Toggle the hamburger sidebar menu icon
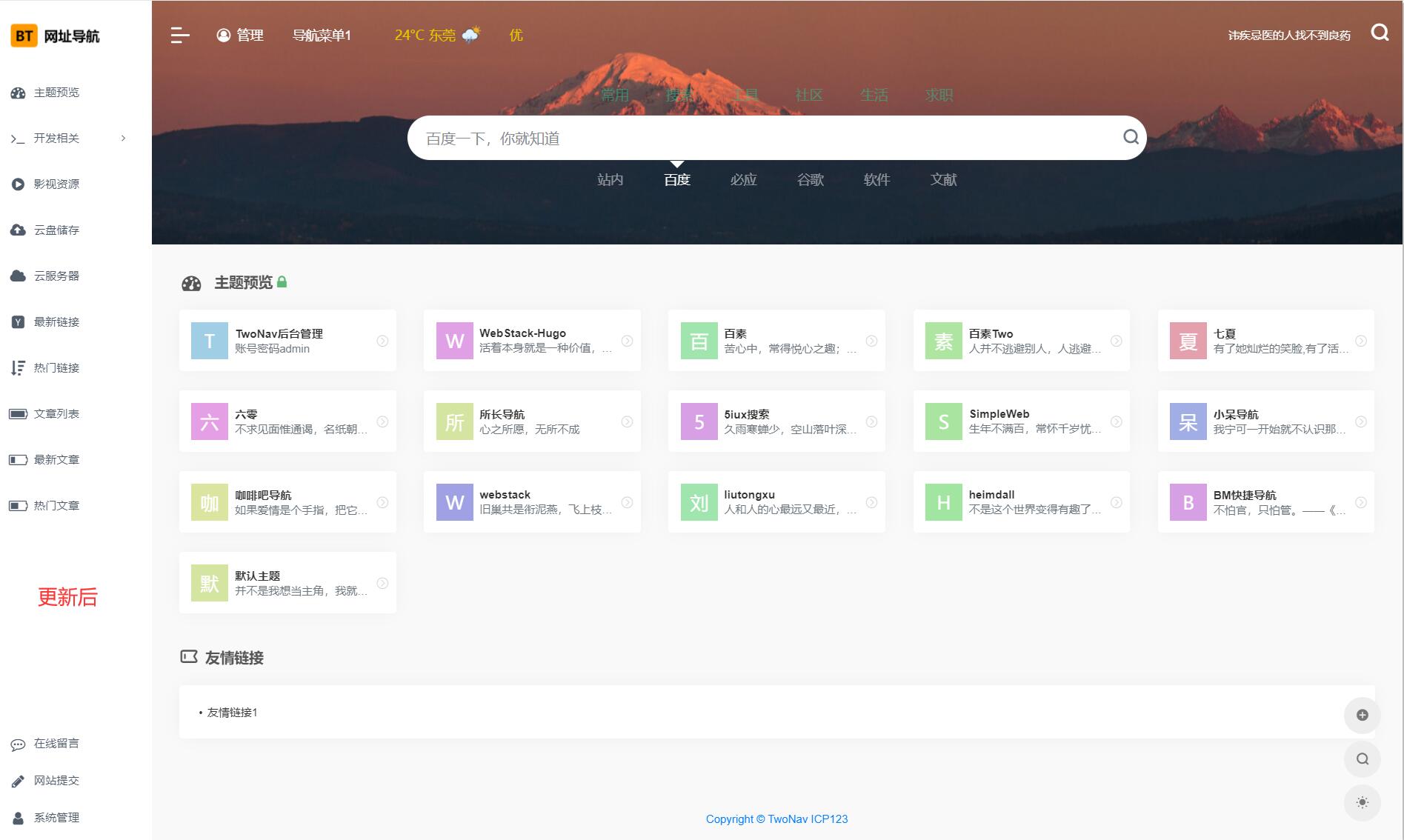The width and height of the screenshot is (1404, 840). tap(180, 35)
